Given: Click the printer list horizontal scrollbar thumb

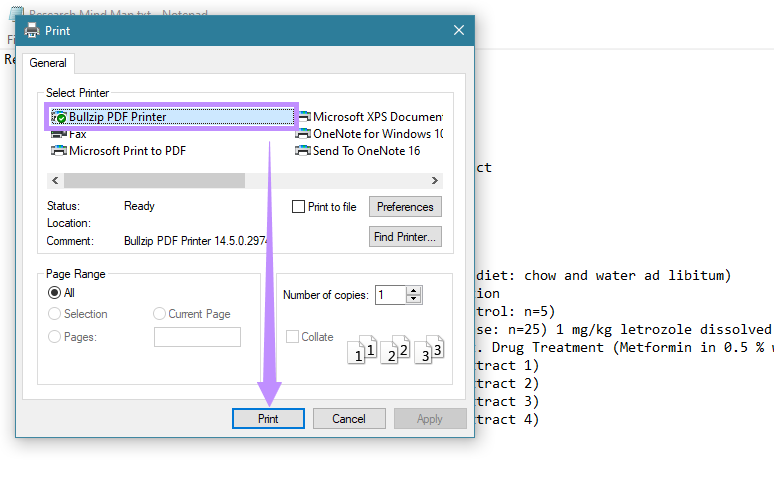Looking at the screenshot, I should click(155, 181).
